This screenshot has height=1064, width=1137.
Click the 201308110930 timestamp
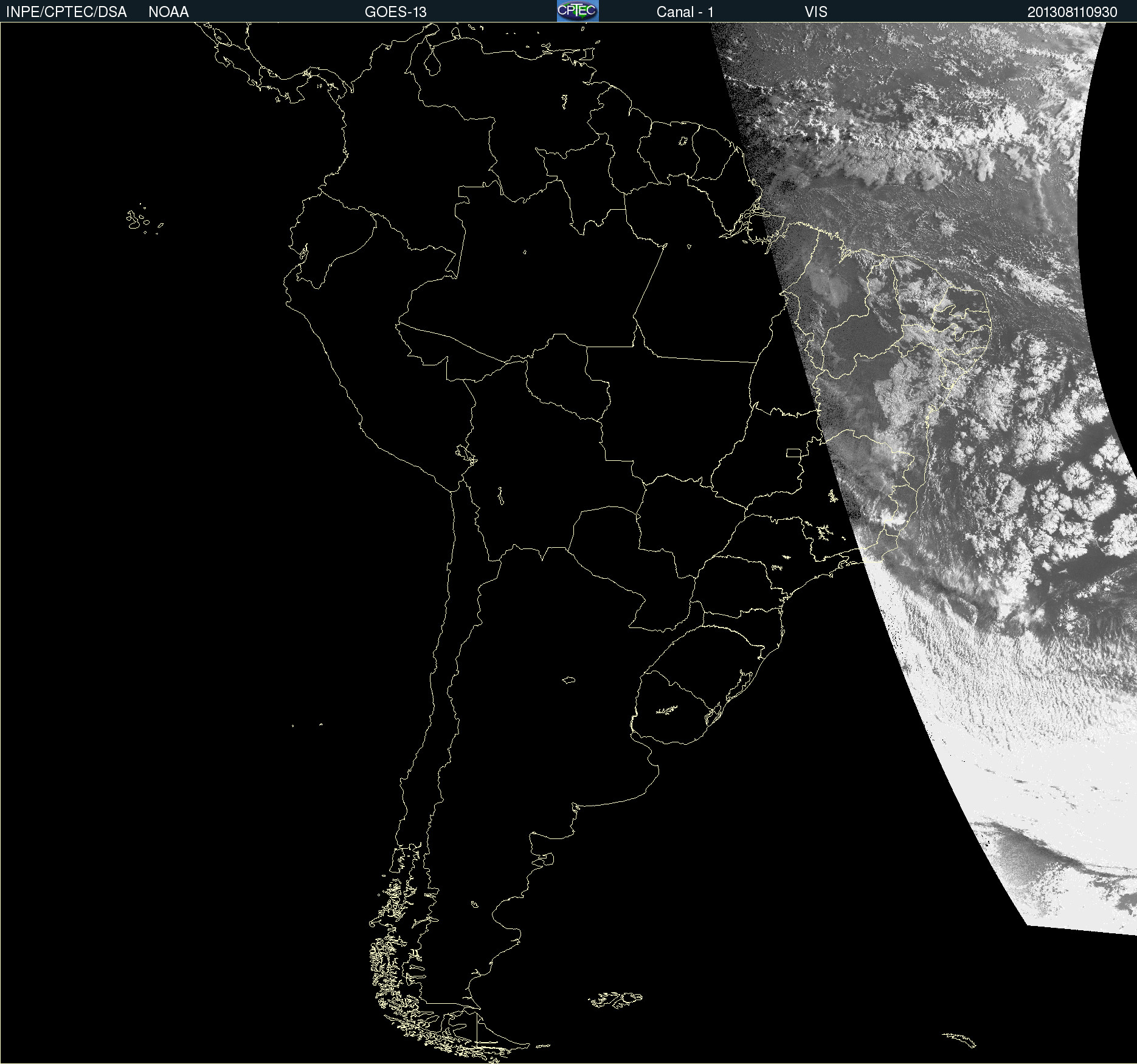click(x=1073, y=12)
